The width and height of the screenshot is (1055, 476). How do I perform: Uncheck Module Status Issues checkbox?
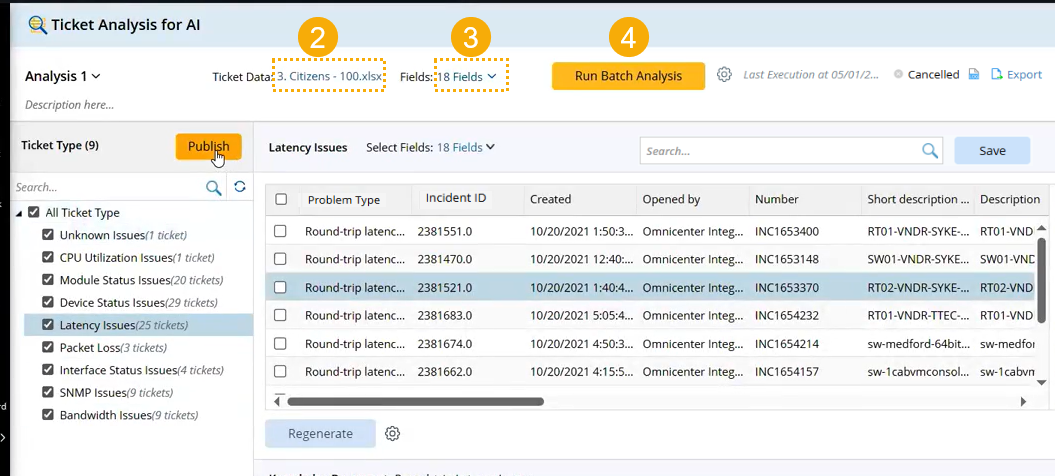pyautogui.click(x=48, y=279)
